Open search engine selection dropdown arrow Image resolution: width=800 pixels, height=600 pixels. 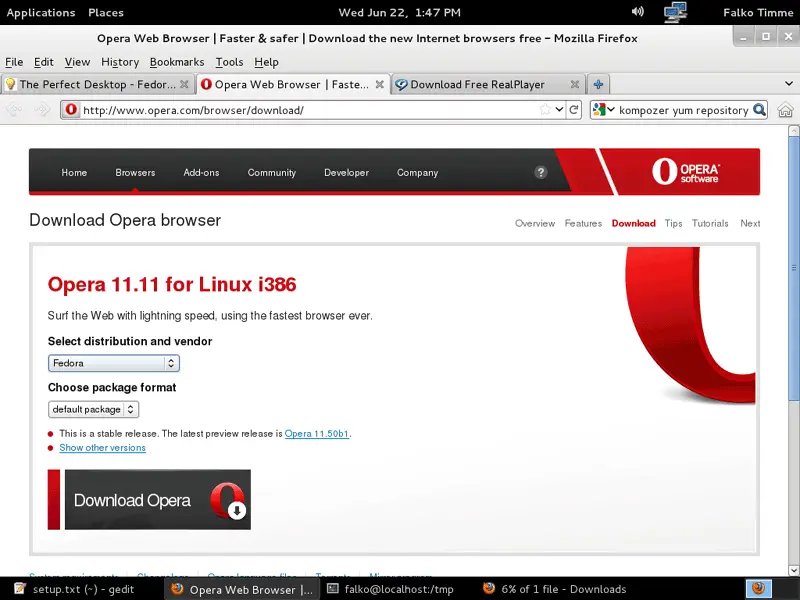coord(611,110)
